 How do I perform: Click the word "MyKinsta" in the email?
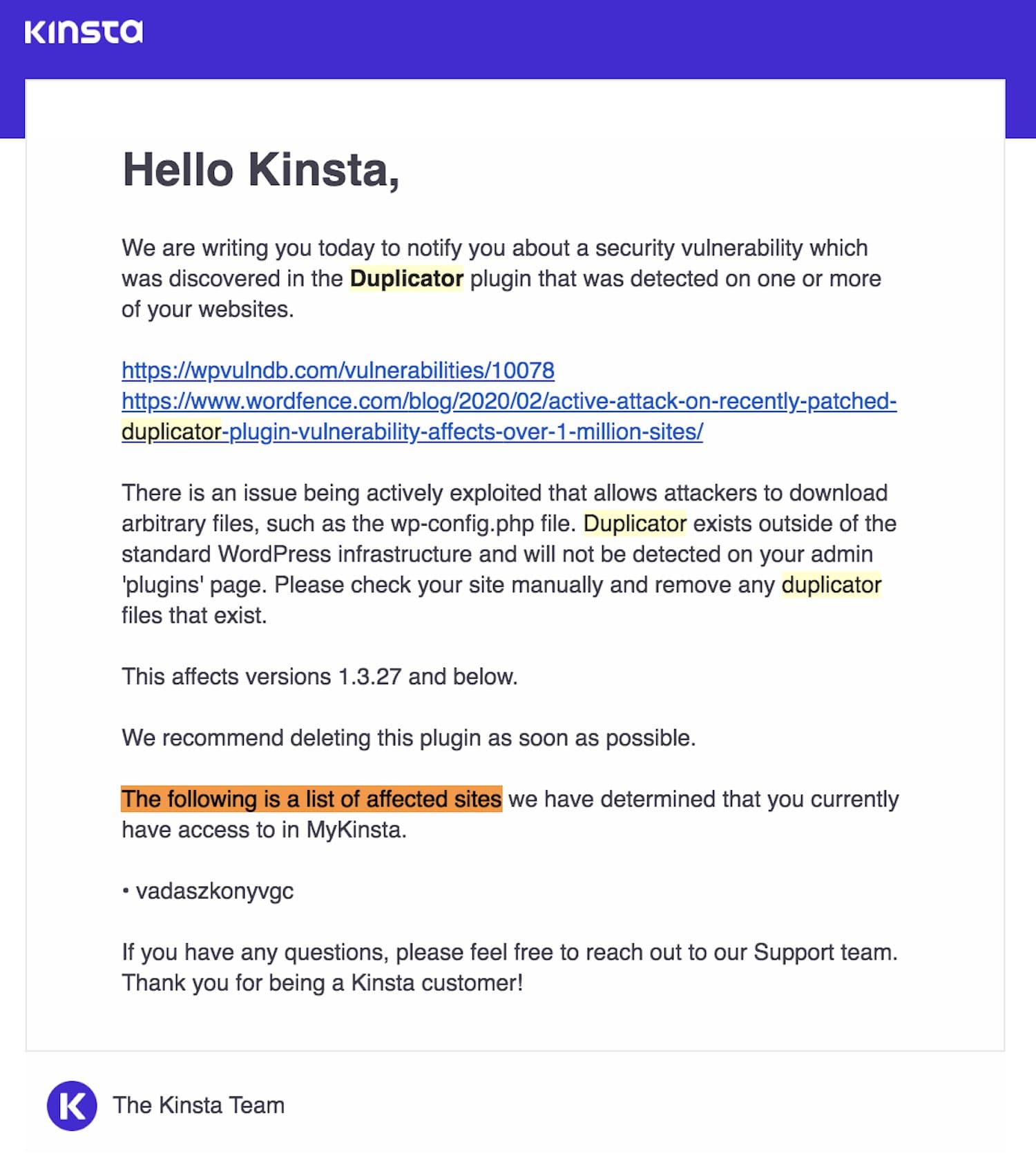click(x=355, y=830)
